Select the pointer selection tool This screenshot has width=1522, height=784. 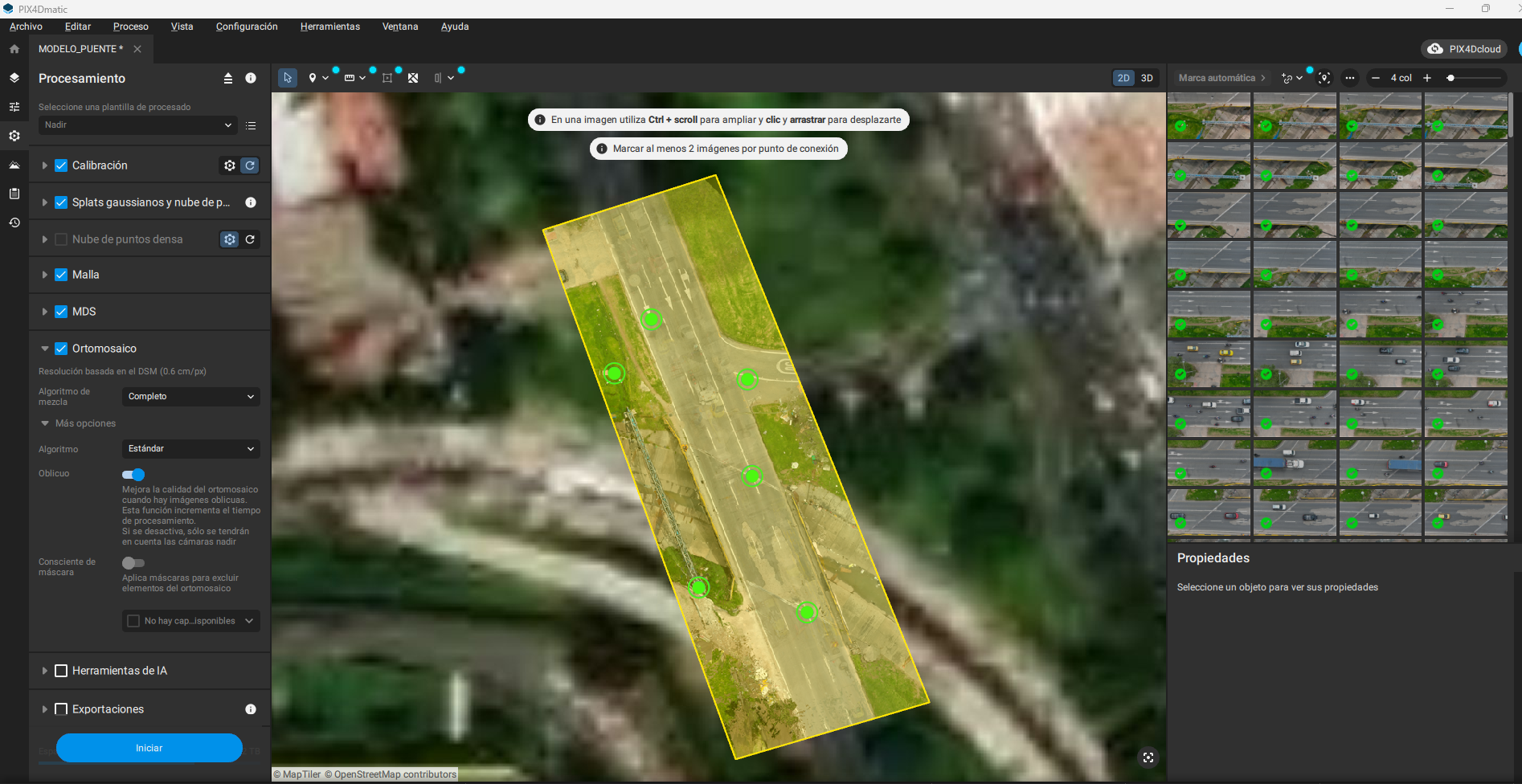288,78
